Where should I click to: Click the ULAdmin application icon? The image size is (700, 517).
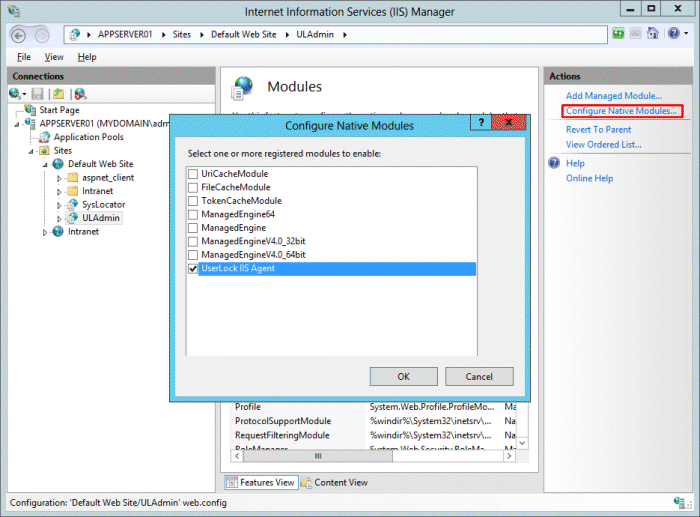(72, 218)
